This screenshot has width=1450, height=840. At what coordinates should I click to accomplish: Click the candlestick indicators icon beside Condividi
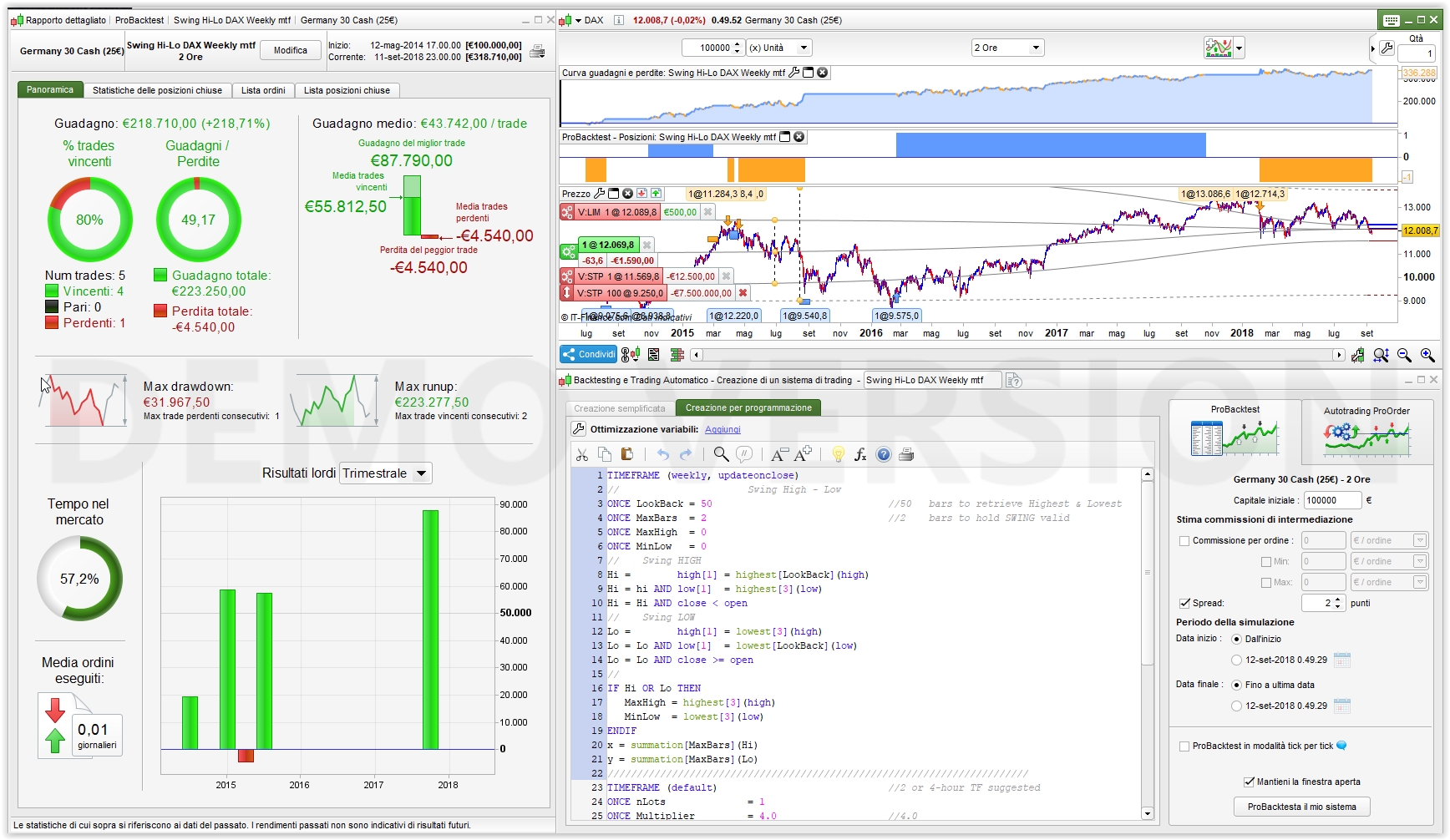tap(631, 355)
